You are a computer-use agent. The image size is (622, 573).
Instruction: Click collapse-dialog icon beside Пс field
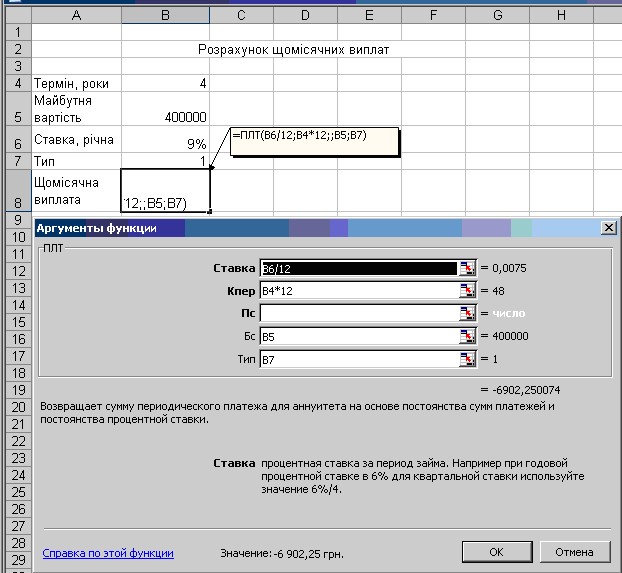[x=466, y=314]
